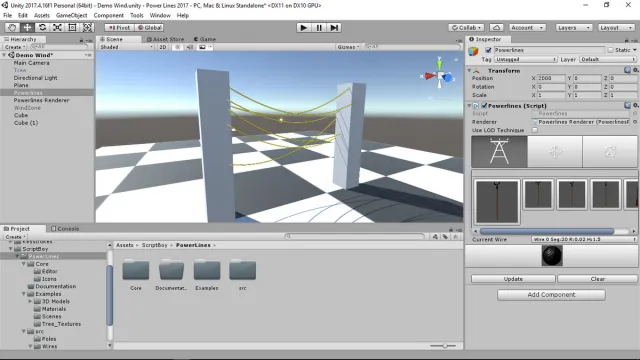Open the Gizmos dropdown

[348, 47]
